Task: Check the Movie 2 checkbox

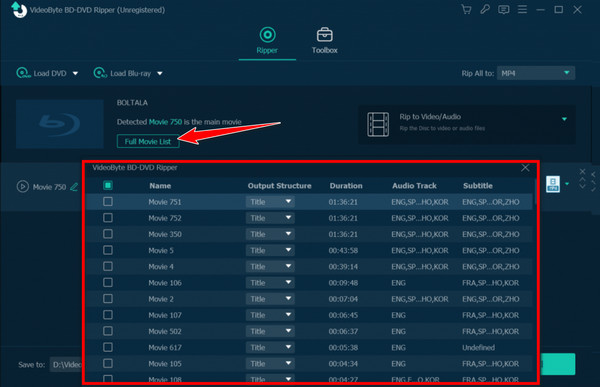Action: tap(108, 298)
